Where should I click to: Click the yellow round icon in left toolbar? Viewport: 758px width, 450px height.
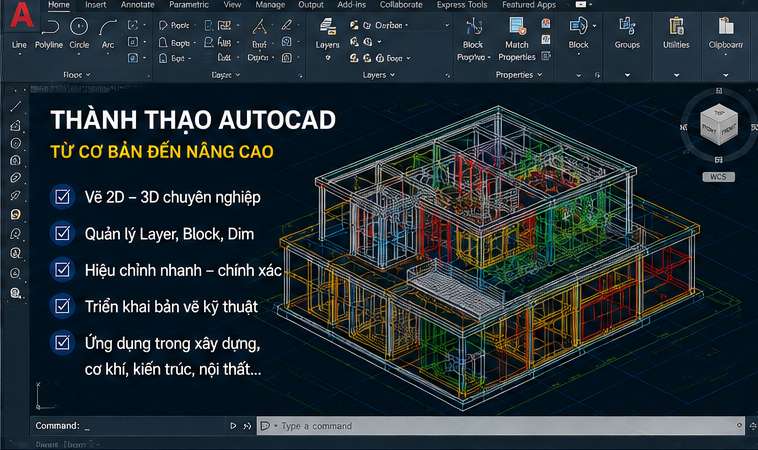15,215
